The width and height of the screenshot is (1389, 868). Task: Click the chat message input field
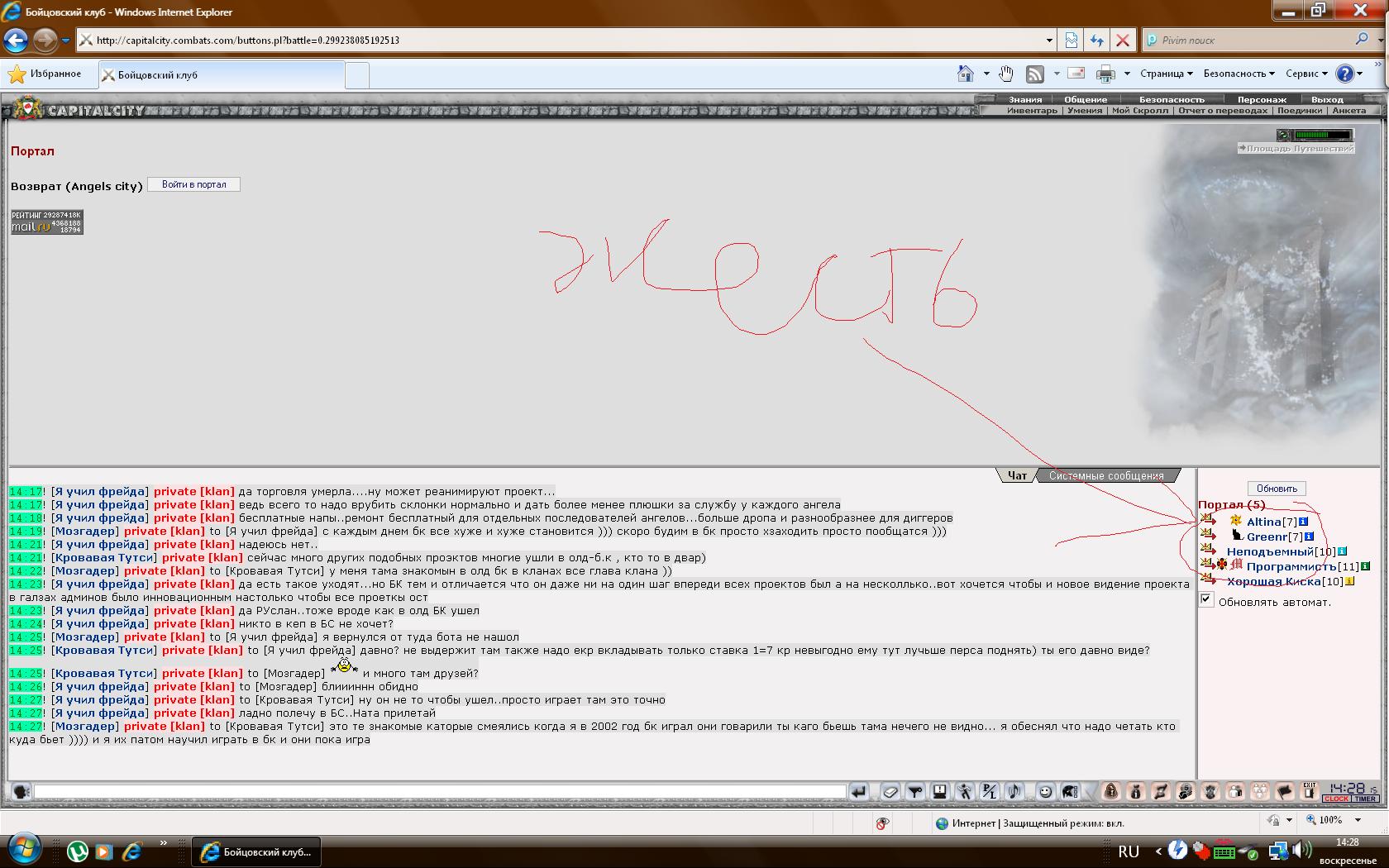pyautogui.click(x=440, y=792)
